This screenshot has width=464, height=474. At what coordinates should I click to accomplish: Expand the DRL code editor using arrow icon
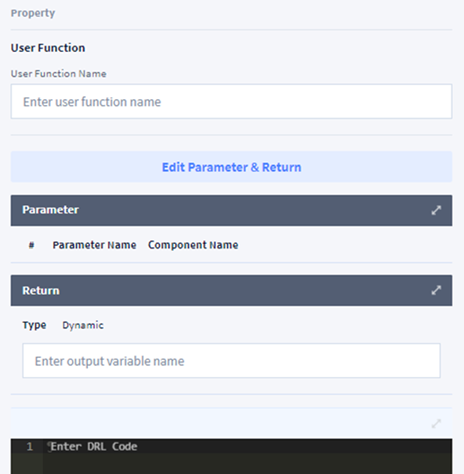point(436,424)
